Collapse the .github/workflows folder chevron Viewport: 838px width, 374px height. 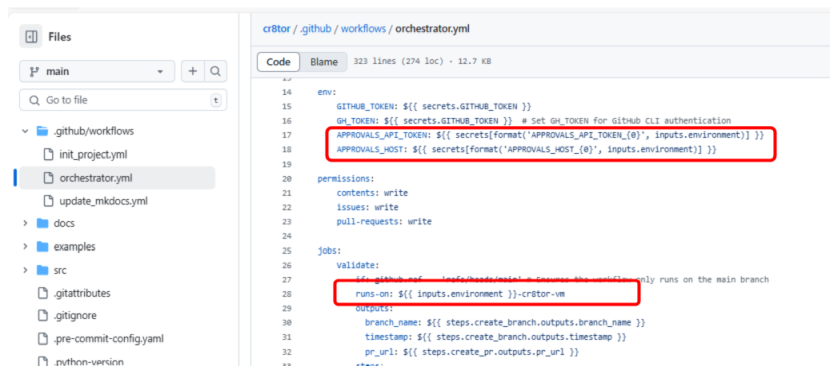tap(25, 131)
